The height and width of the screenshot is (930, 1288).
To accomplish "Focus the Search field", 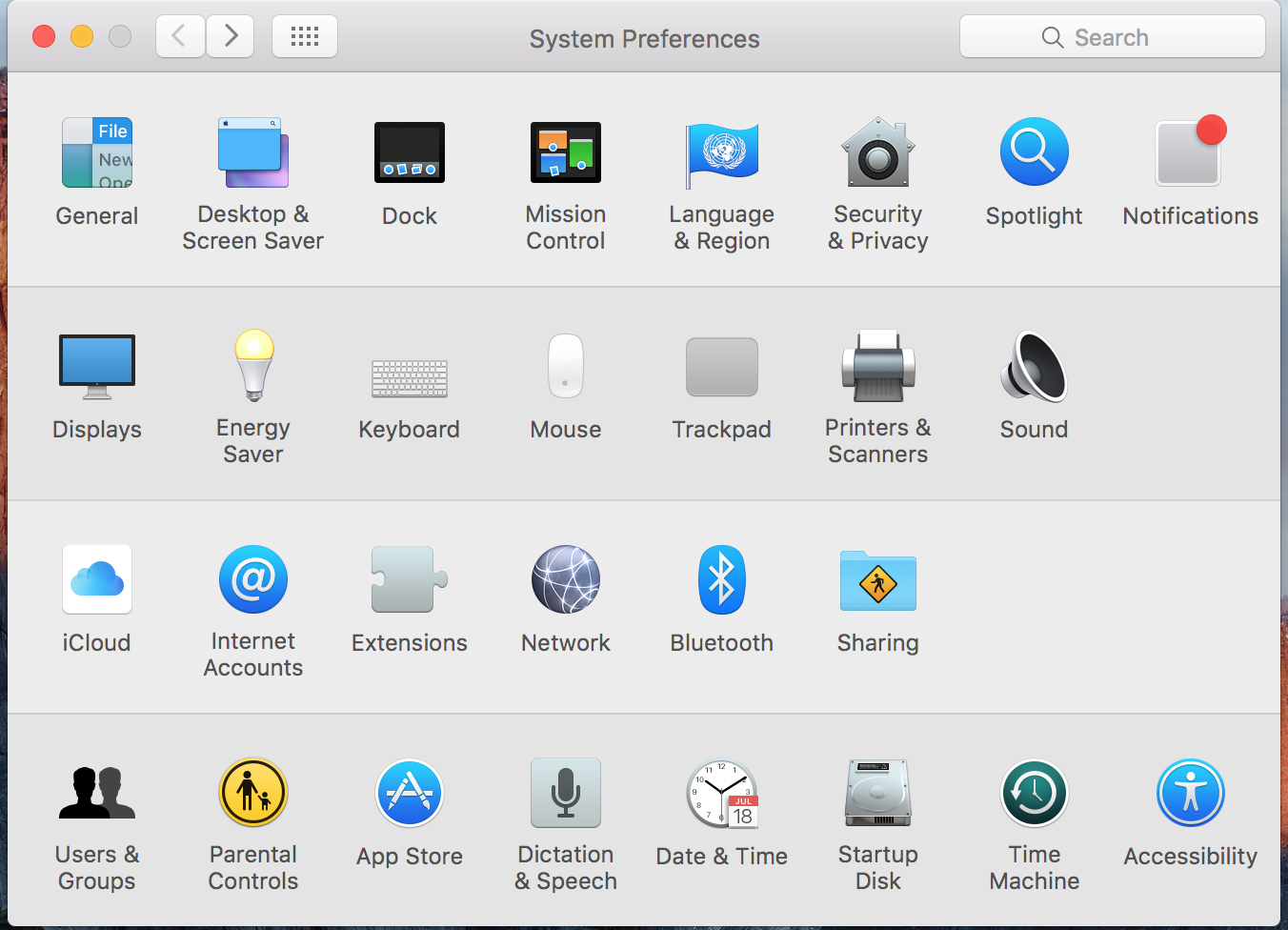I will coord(1113,37).
